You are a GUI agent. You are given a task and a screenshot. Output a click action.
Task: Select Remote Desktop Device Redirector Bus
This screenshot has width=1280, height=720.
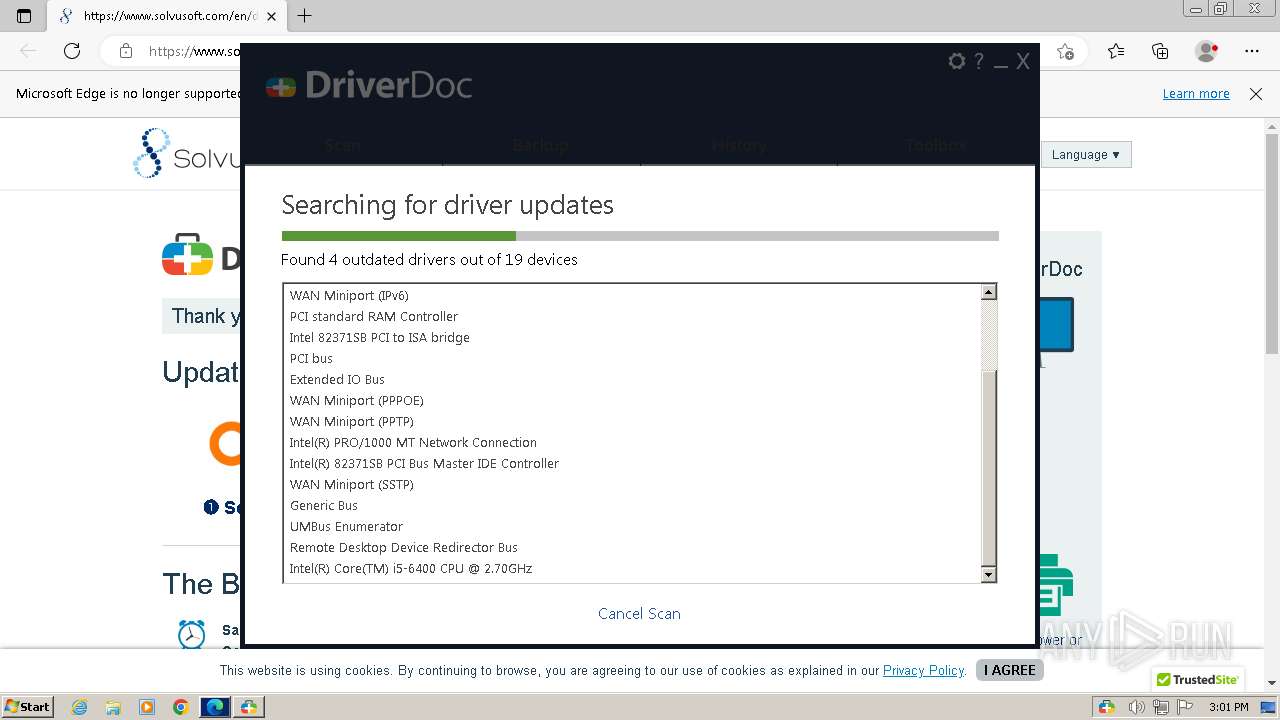(404, 548)
